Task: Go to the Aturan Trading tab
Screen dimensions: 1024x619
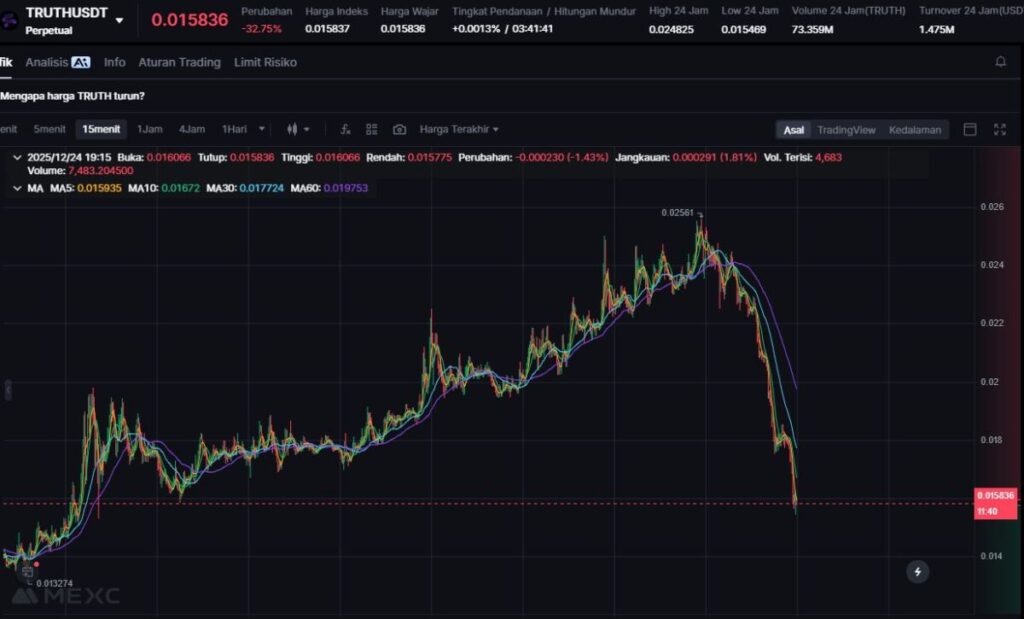Action: (x=179, y=62)
